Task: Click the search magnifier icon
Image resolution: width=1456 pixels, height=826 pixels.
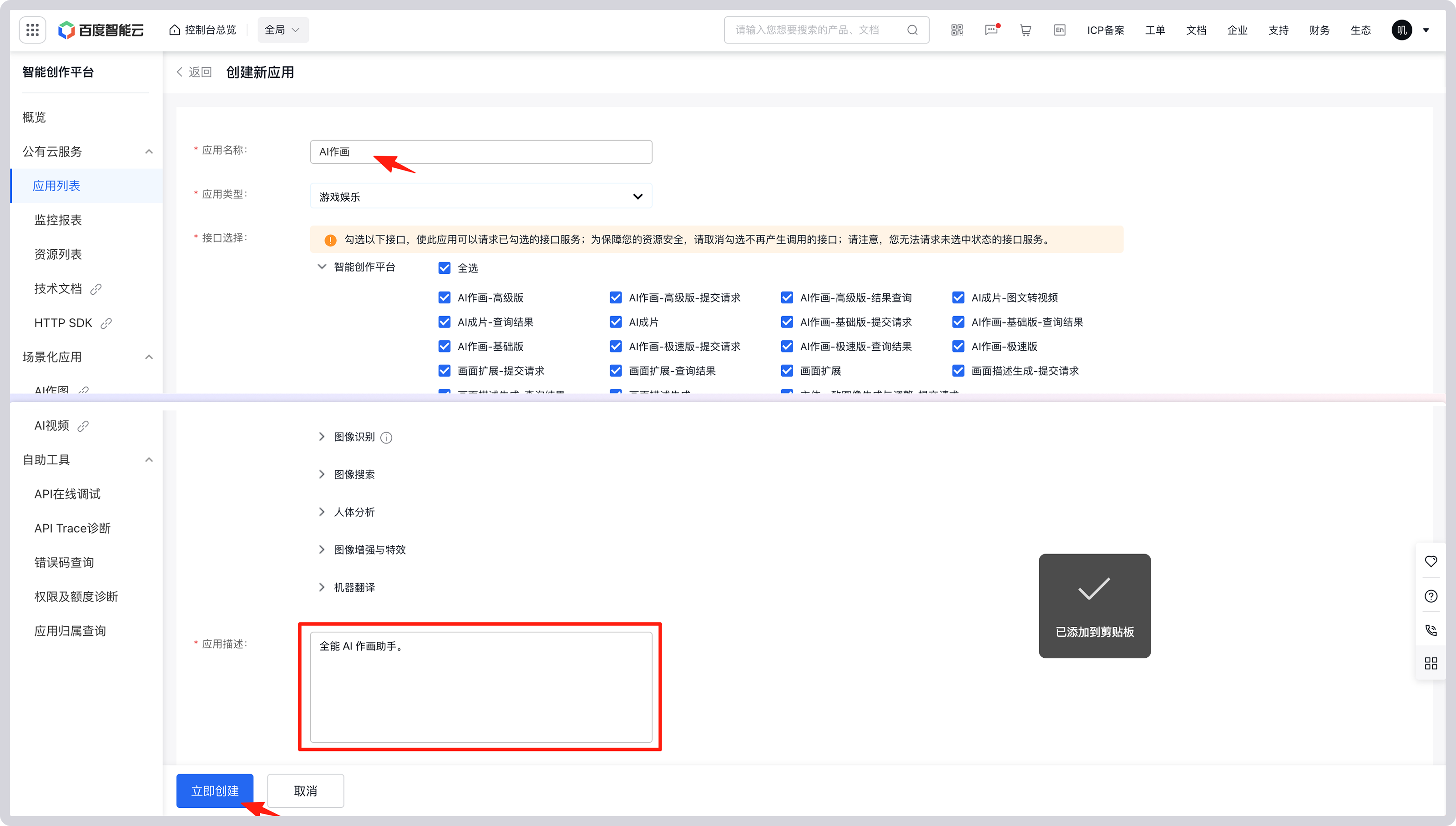Action: pos(912,30)
